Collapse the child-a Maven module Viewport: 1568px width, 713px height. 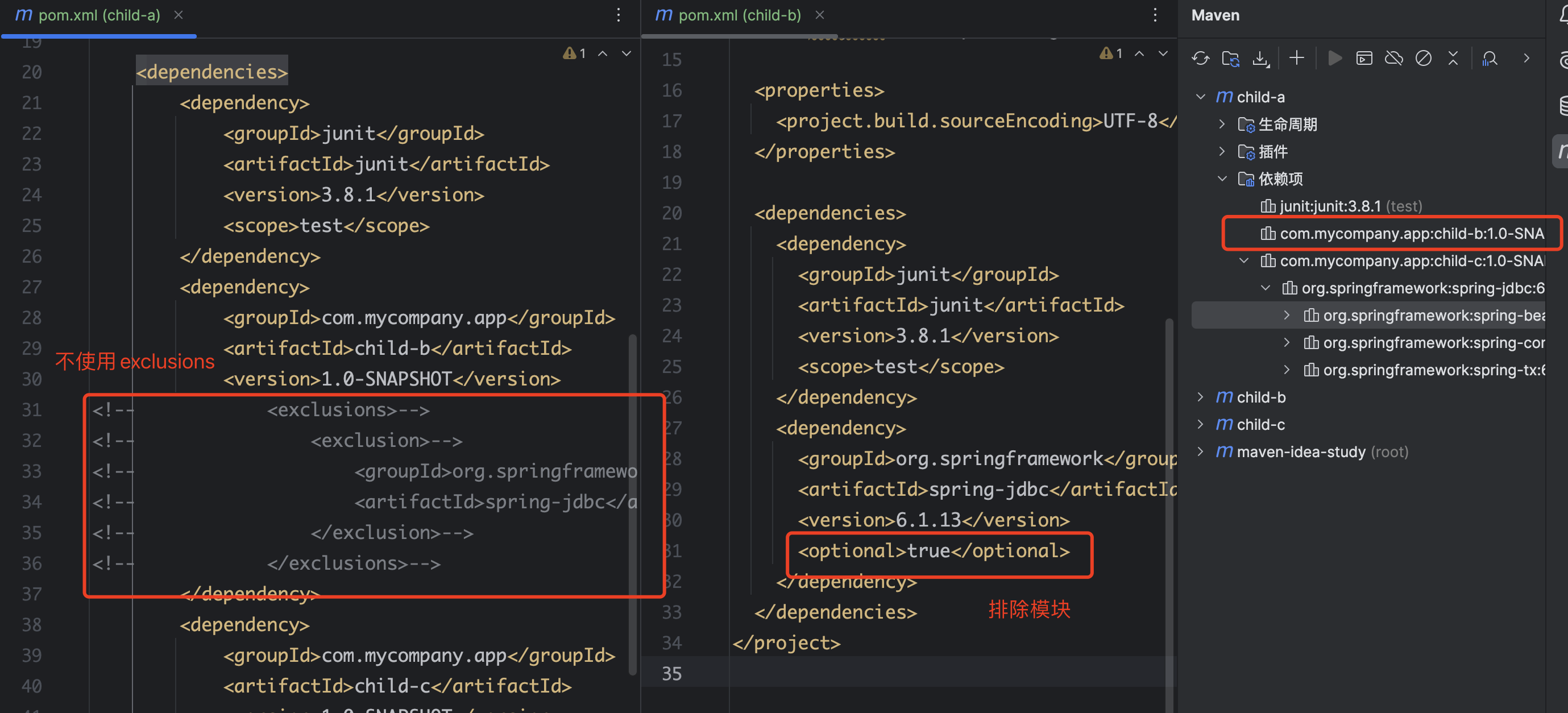tap(1200, 97)
